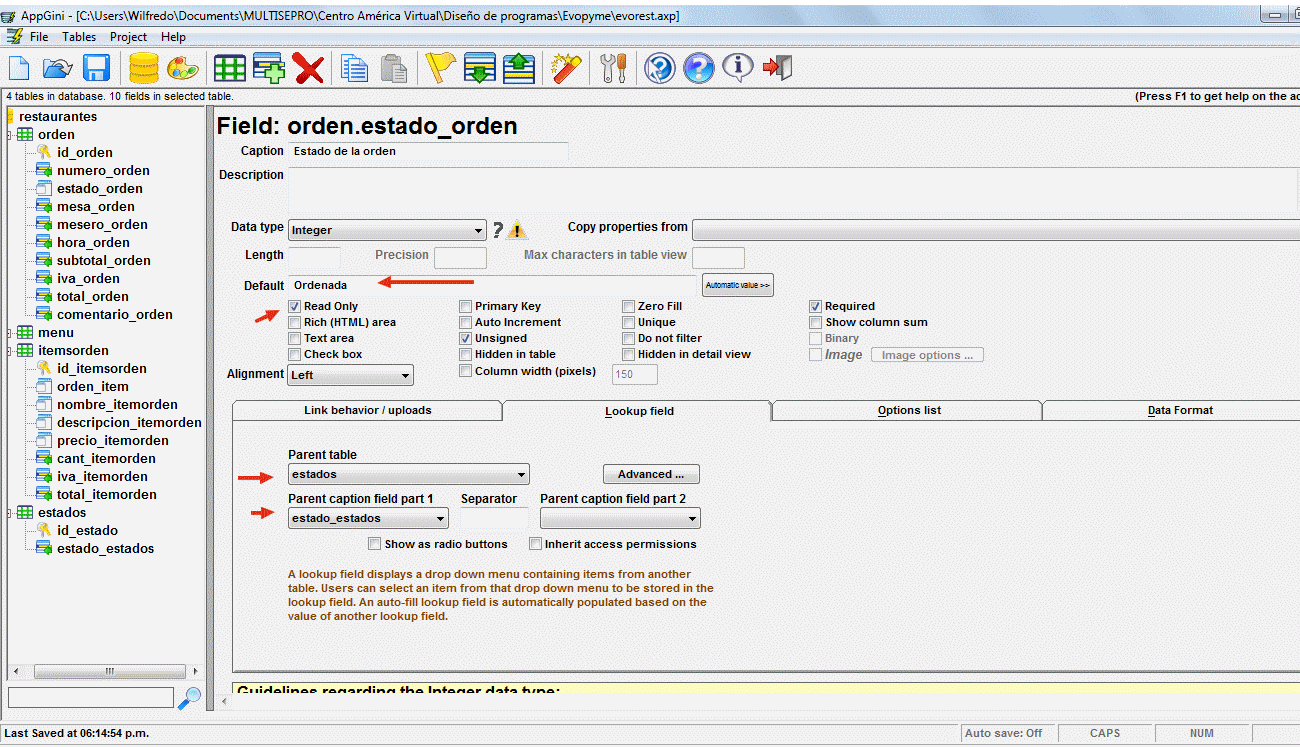Open the theme palette icon
Image resolution: width=1300 pixels, height=747 pixels.
pos(182,68)
